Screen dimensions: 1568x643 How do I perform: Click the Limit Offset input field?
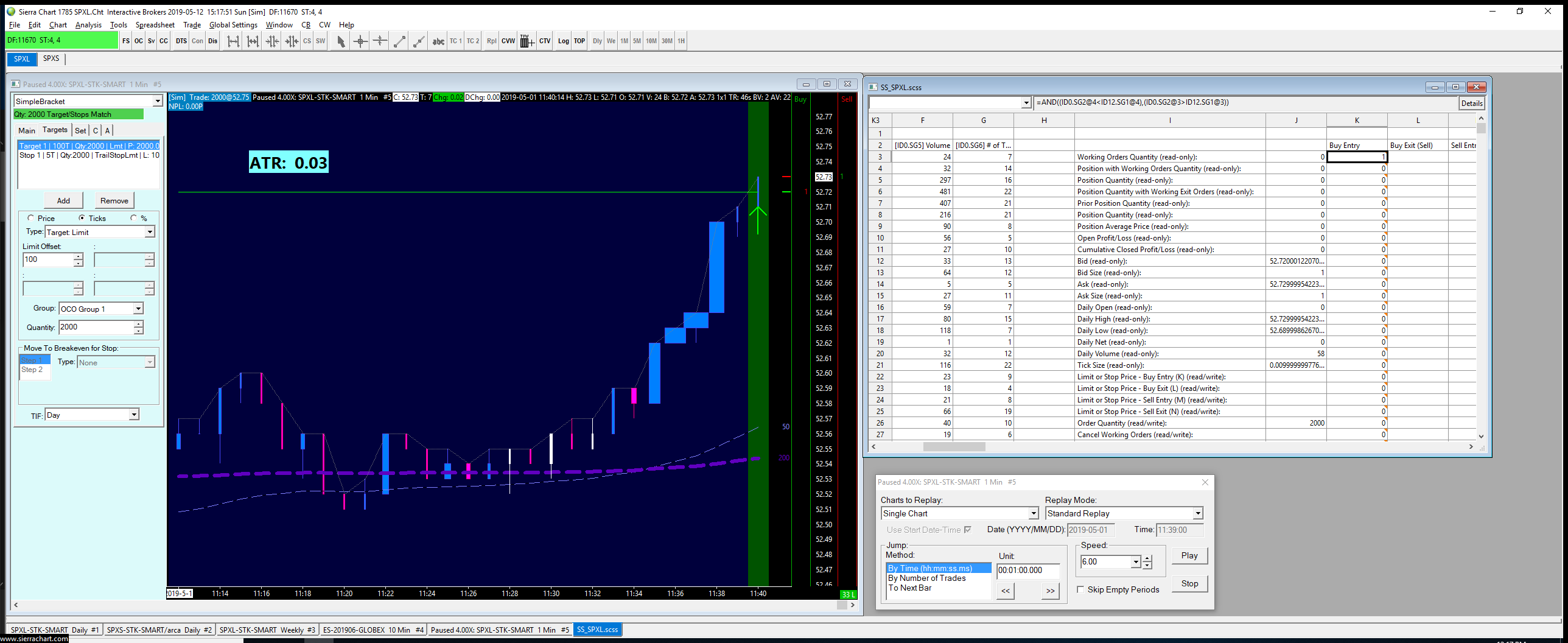[48, 259]
